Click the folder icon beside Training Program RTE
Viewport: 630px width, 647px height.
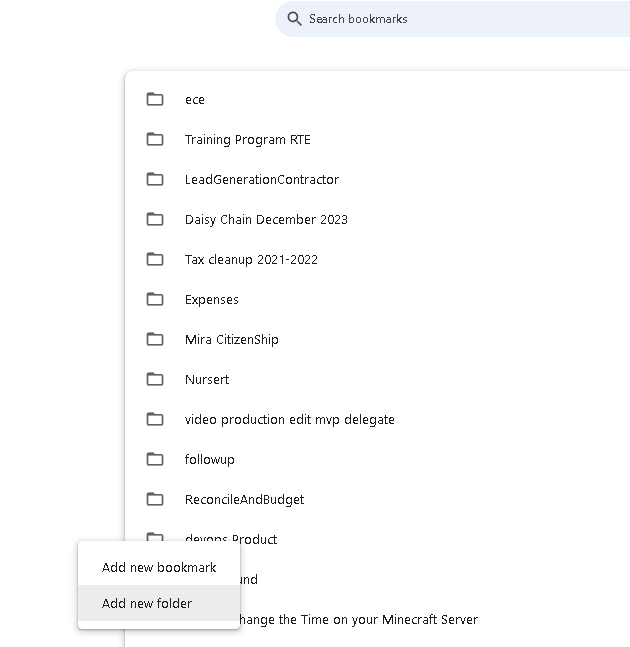pos(155,139)
